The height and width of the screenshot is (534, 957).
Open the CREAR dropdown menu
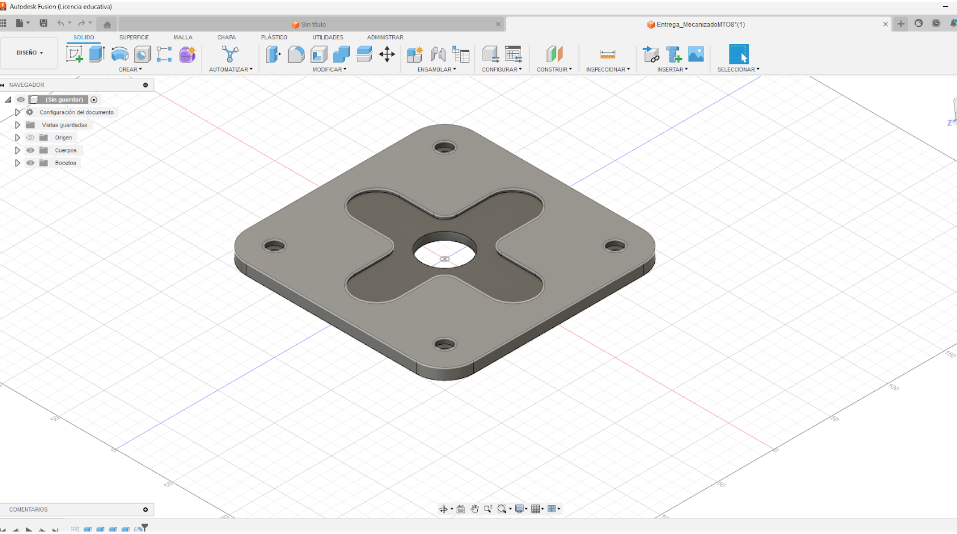pyautogui.click(x=130, y=70)
